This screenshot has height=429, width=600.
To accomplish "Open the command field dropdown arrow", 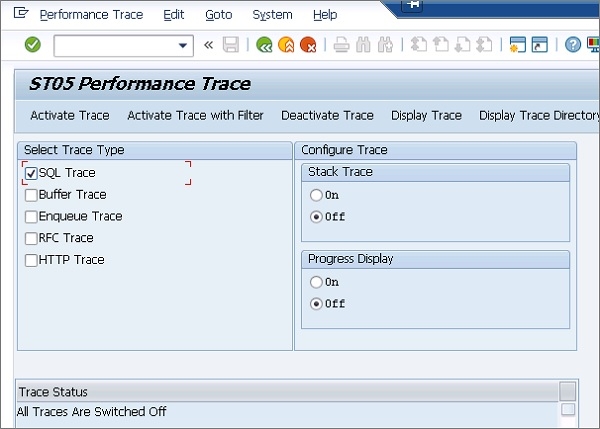I will (183, 46).
